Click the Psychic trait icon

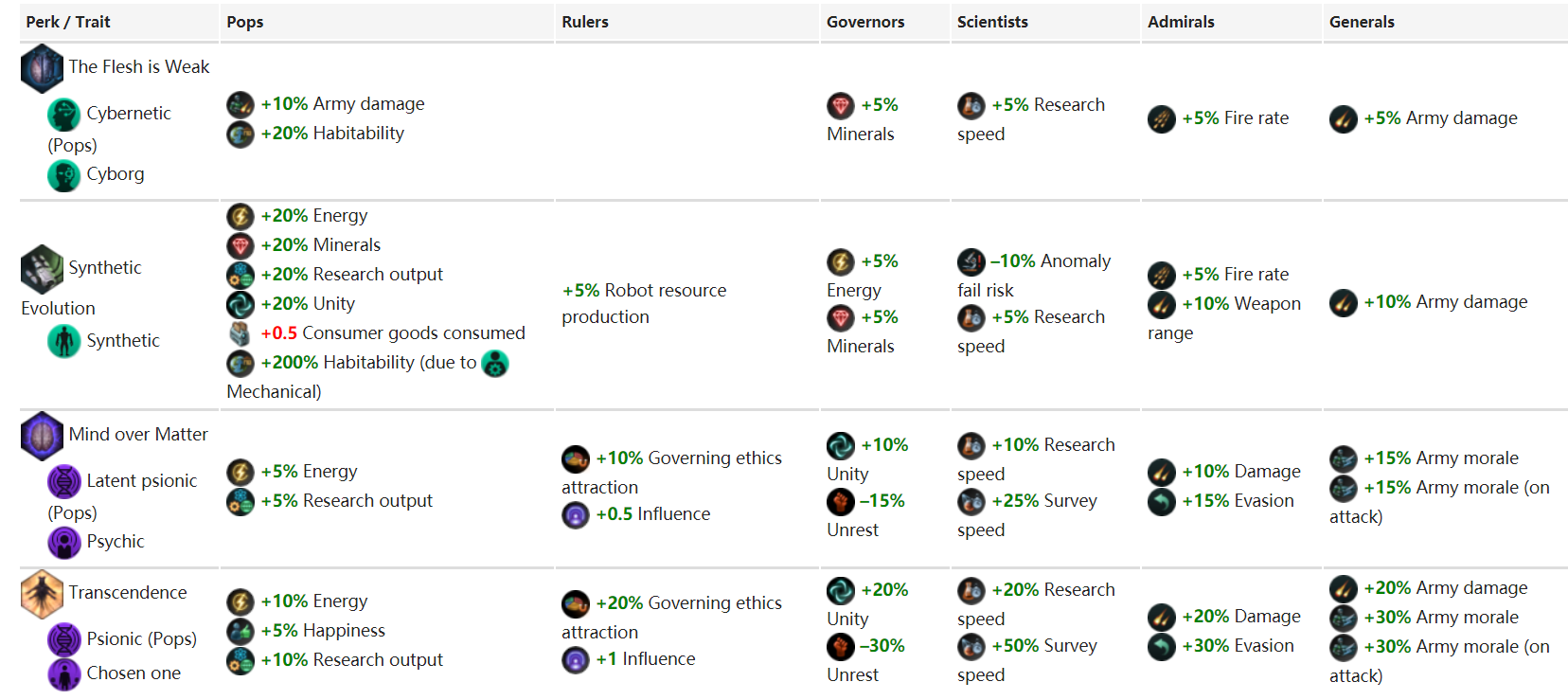pyautogui.click(x=64, y=542)
